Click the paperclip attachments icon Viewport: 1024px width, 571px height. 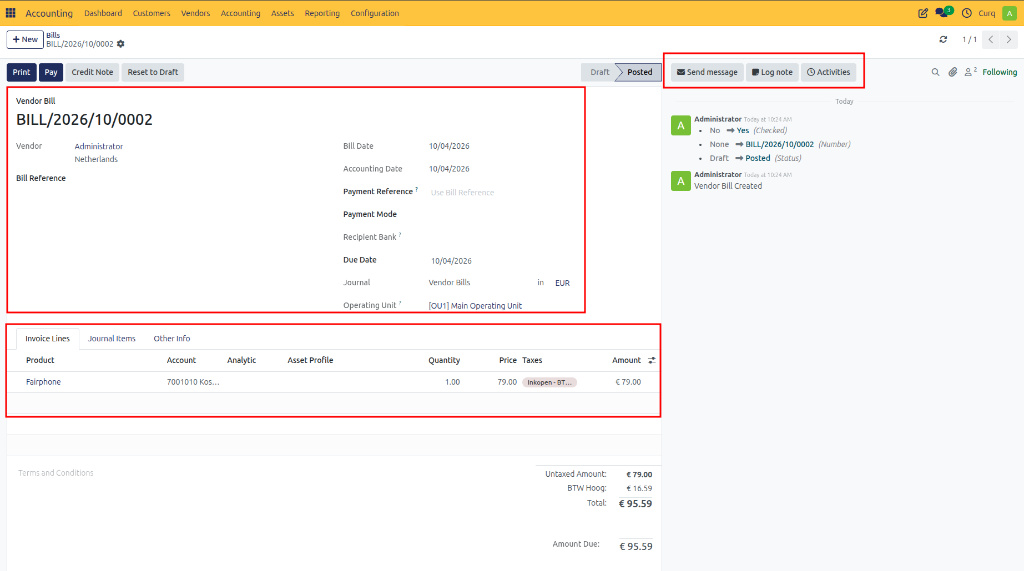pyautogui.click(x=953, y=73)
